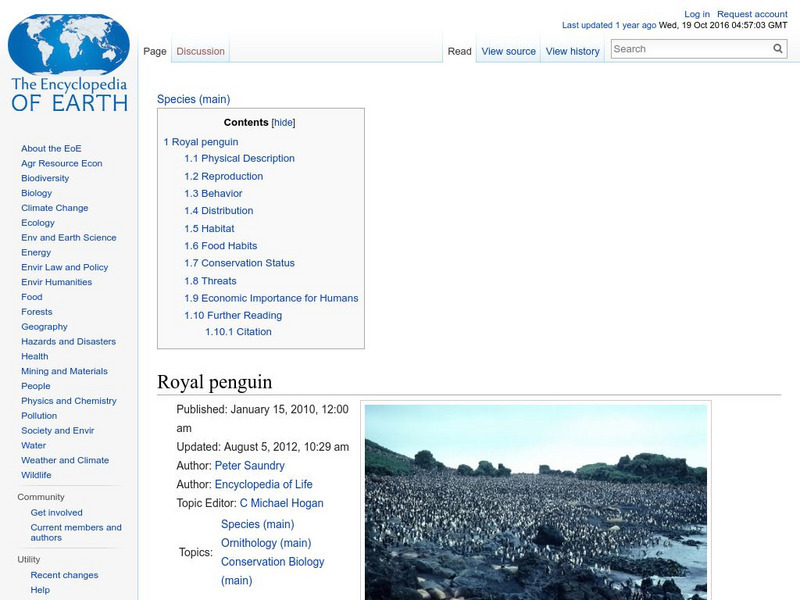This screenshot has width=800, height=600.
Task: Jump to 1.4 Distribution section
Action: tap(218, 211)
